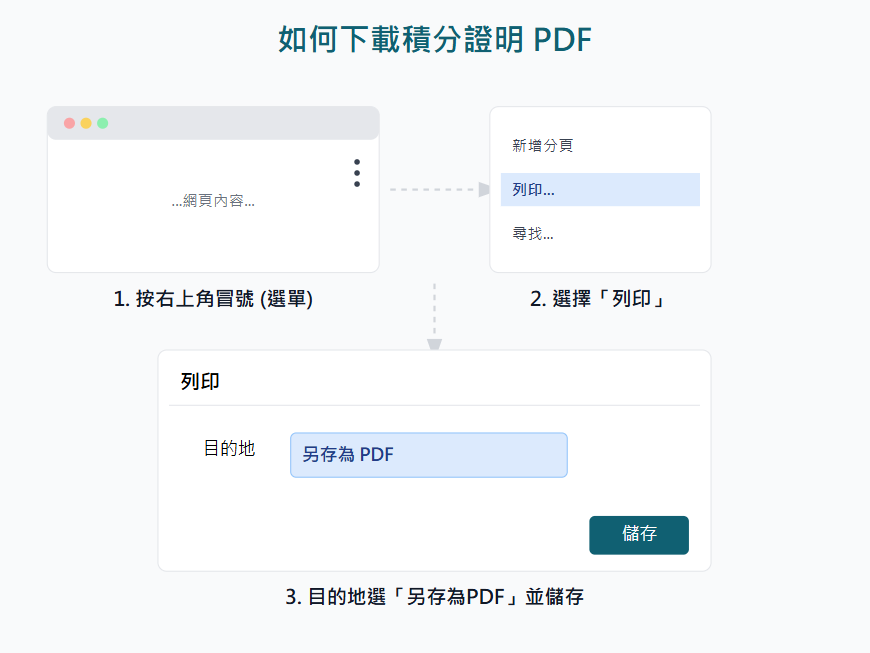The image size is (870, 653).
Task: Click the step 3 caption about 另存為PDF
Action: coord(434,597)
